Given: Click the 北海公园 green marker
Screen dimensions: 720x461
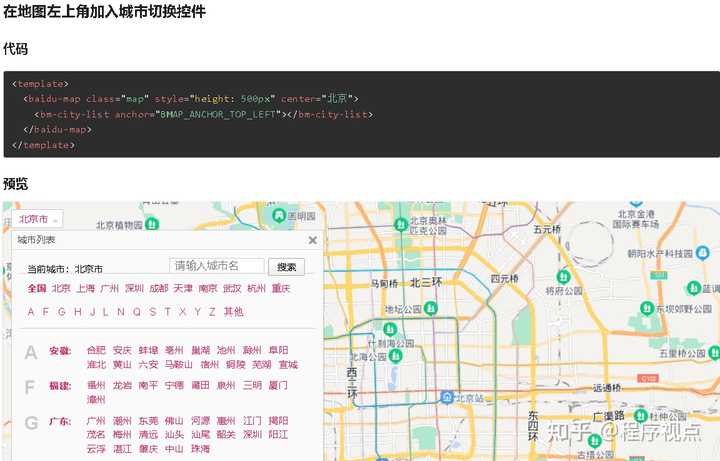Looking at the screenshot, I should click(x=395, y=355).
